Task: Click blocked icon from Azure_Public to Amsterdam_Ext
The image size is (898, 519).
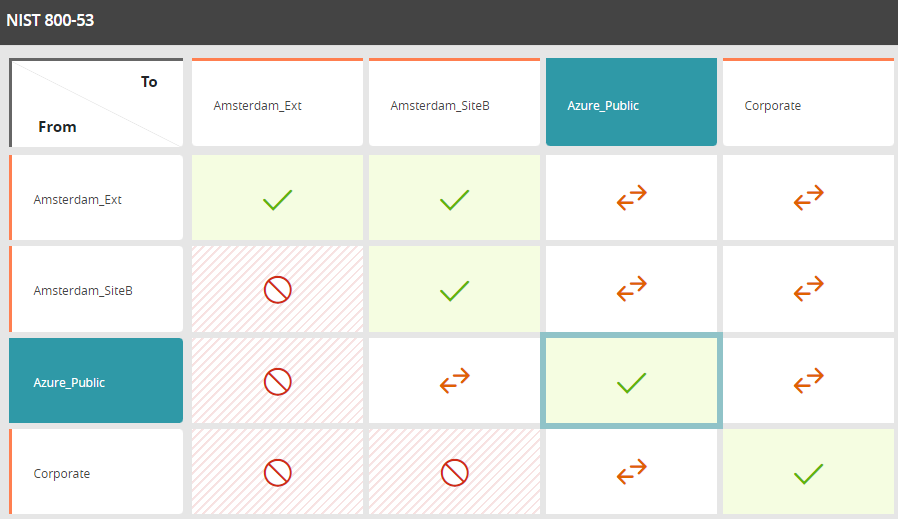Action: click(277, 381)
